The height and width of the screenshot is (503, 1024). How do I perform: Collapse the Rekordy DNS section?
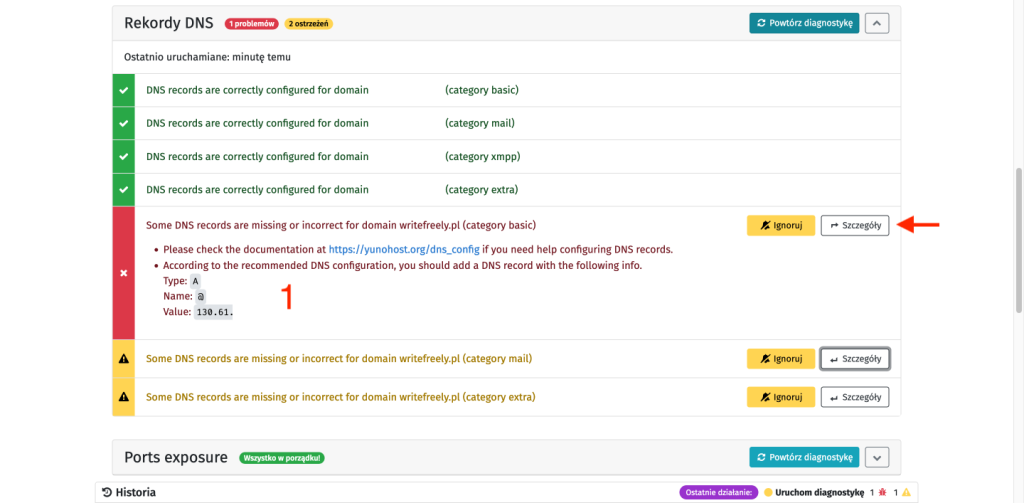[876, 23]
